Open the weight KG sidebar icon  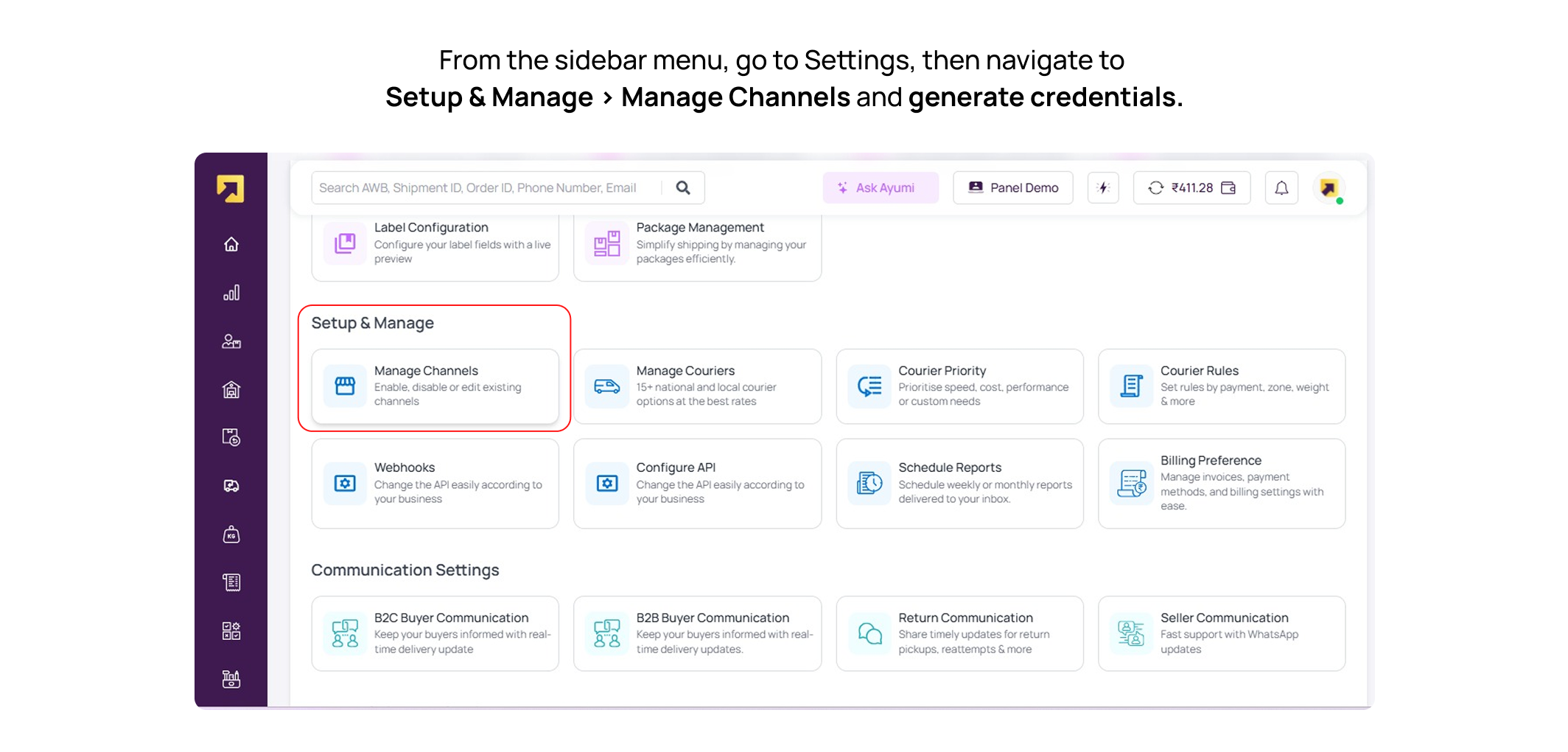tap(231, 535)
